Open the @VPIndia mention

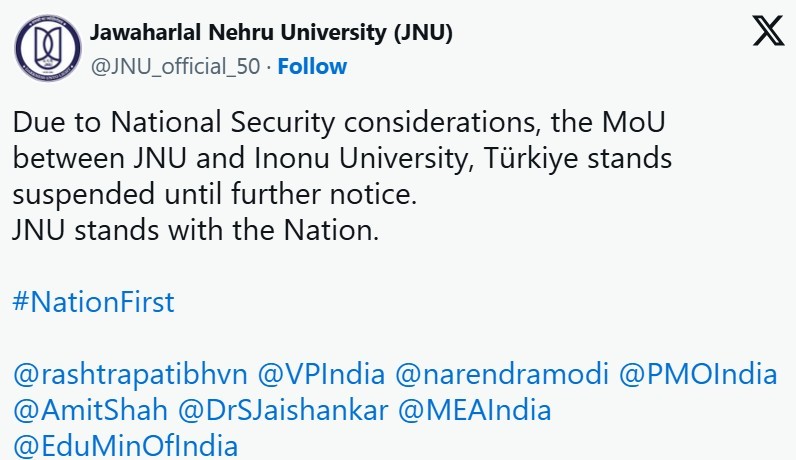(321, 375)
